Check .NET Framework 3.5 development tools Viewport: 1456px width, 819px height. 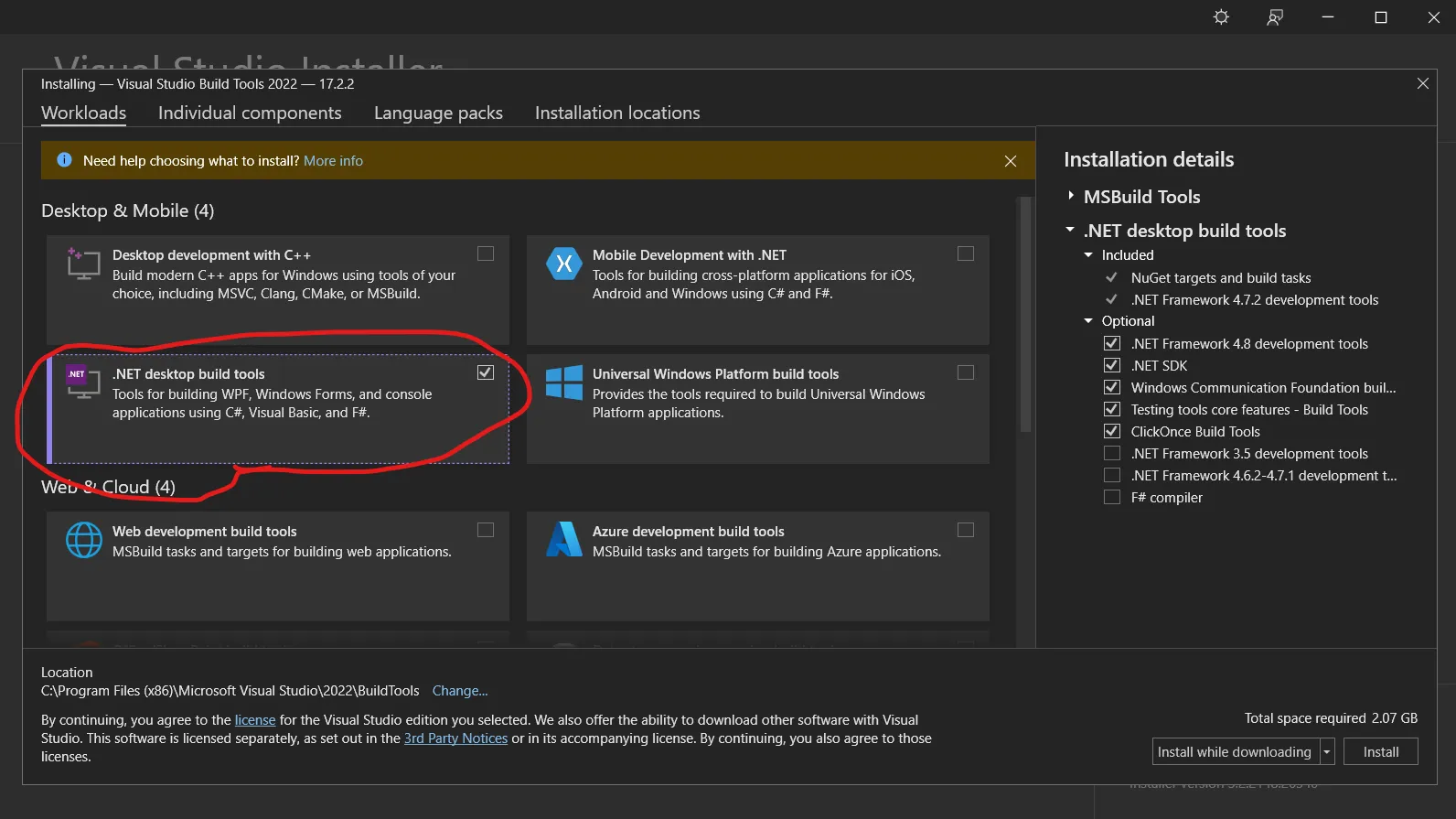1112,453
